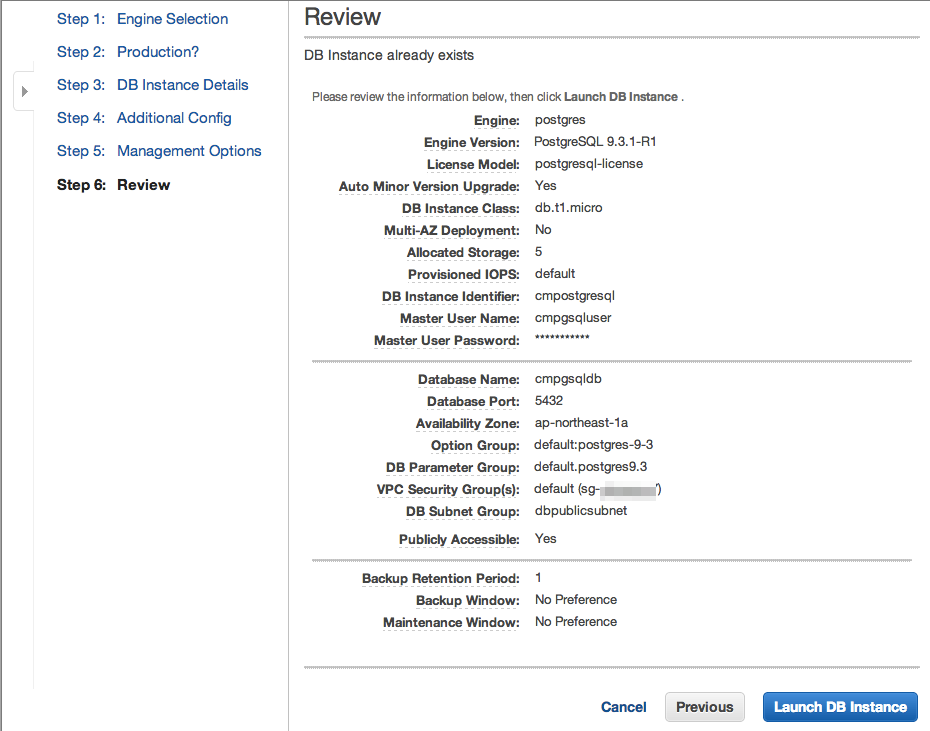
Task: Open Step 4: Additional Config
Action: pos(173,117)
